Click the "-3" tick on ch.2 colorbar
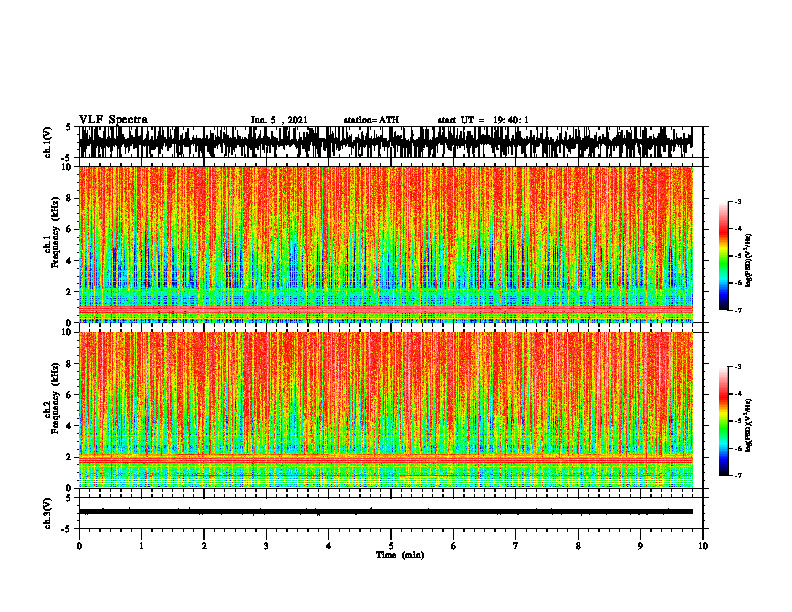Viewport: 792px width, 612px height. (x=738, y=367)
